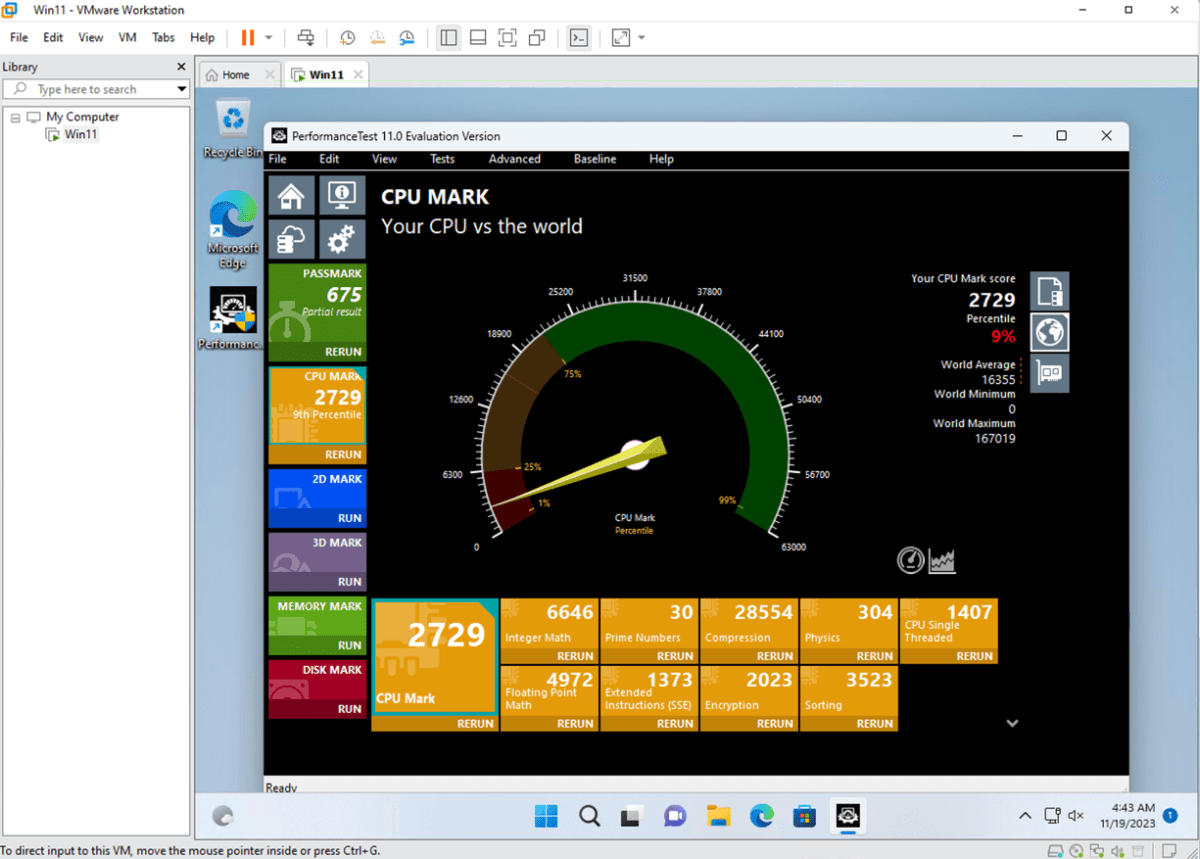Open the system information monitor icon

[342, 196]
